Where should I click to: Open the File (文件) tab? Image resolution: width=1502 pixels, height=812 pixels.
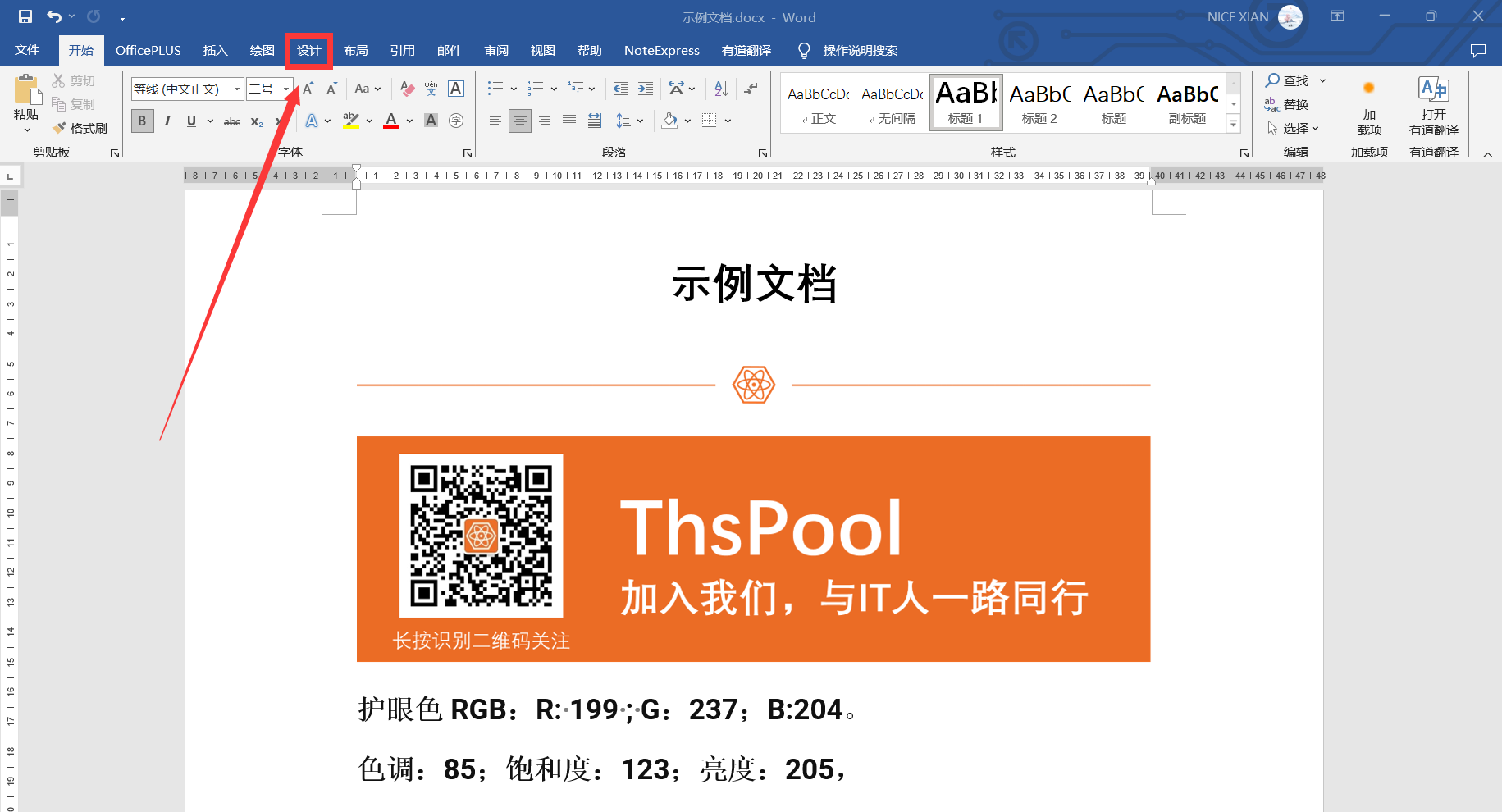coord(27,50)
